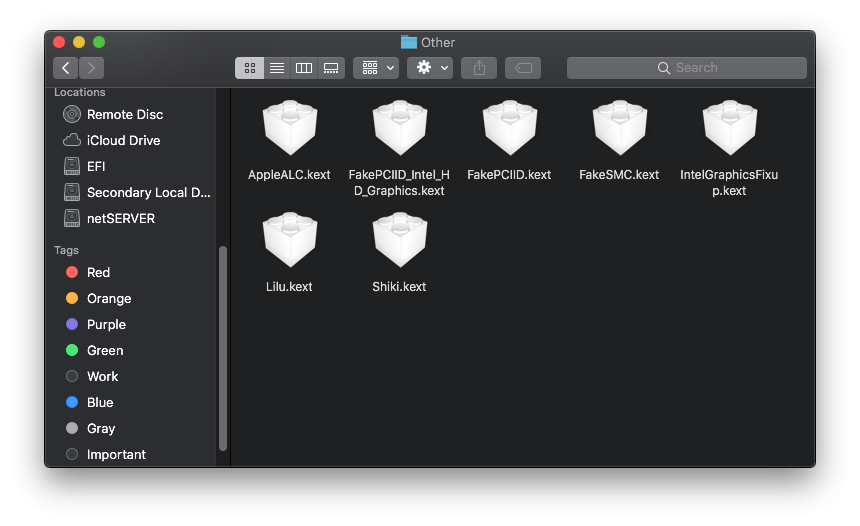Image resolution: width=860 pixels, height=526 pixels.
Task: Click the FakeSMC.kext file name
Action: coord(619,175)
